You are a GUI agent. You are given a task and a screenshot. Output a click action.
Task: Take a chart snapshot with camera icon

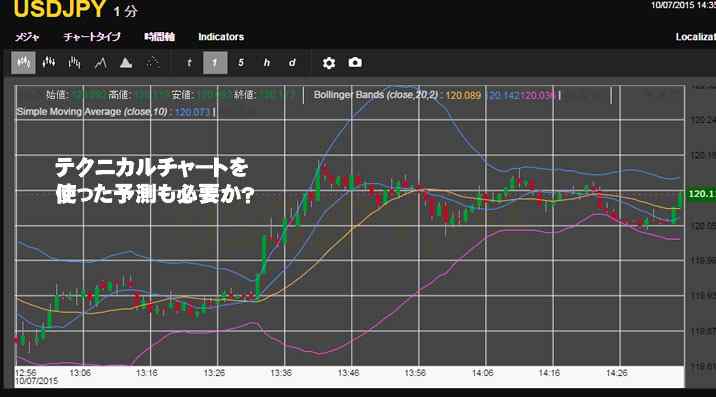coord(355,62)
